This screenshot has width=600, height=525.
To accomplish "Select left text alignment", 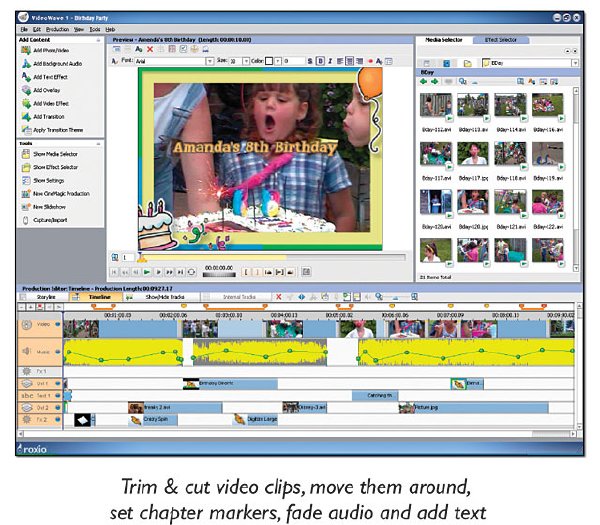I will pyautogui.click(x=340, y=61).
